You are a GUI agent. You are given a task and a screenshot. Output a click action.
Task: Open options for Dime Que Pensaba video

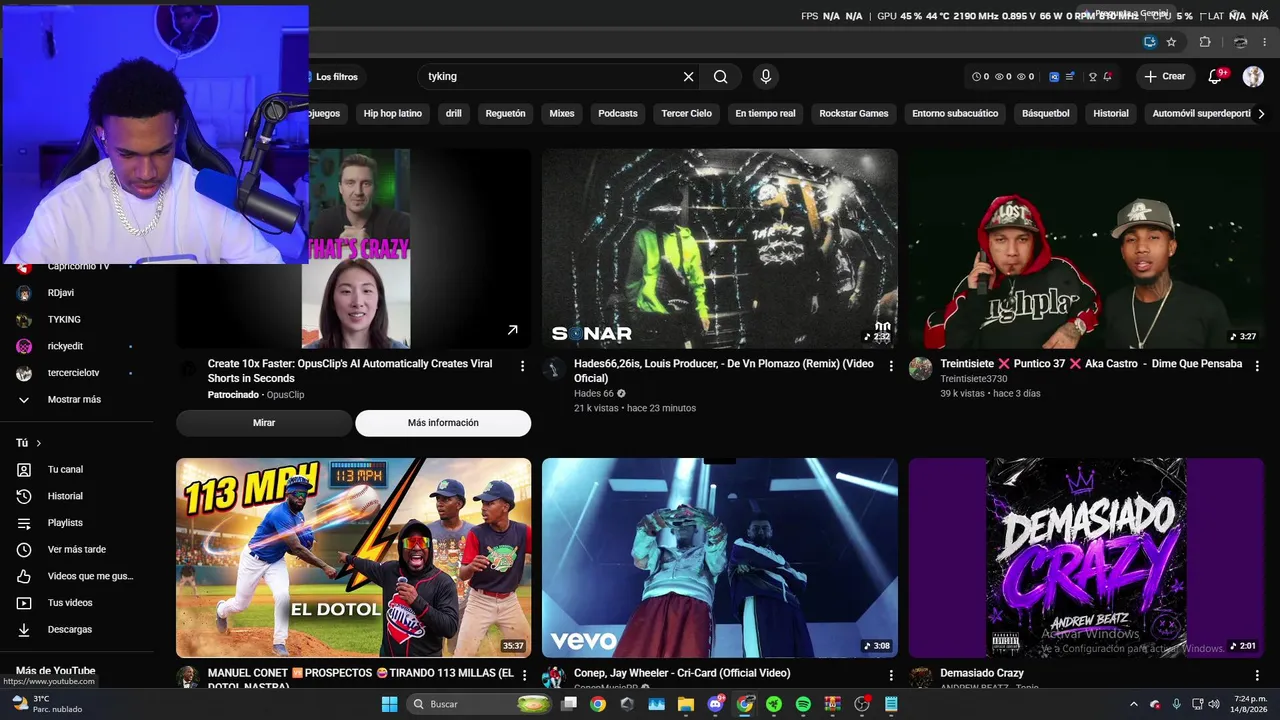(1257, 366)
